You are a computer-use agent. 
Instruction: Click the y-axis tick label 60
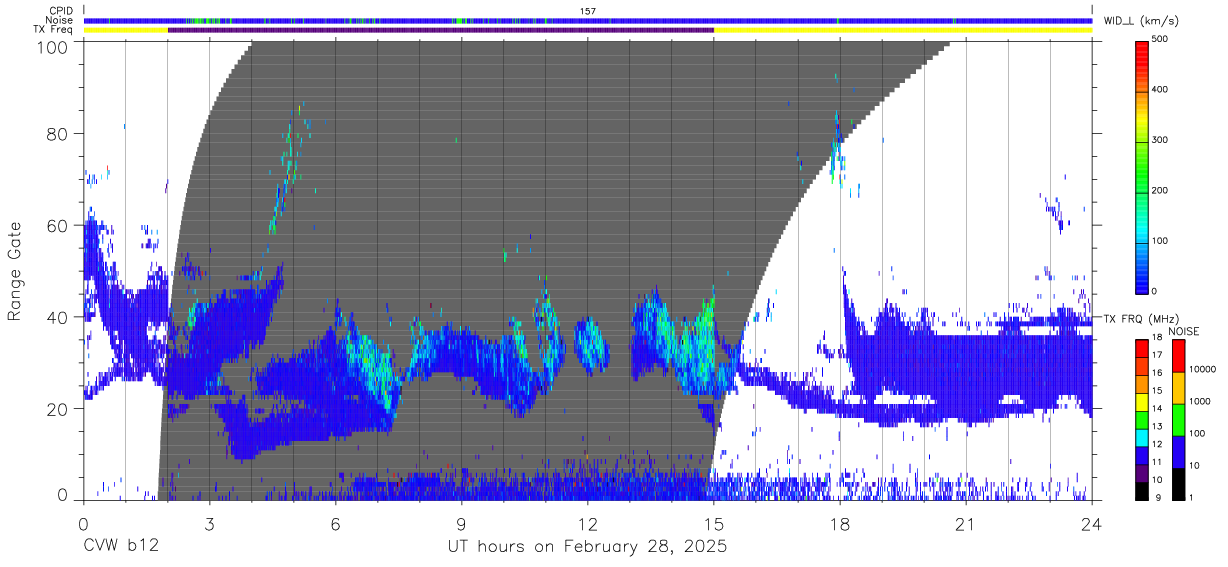point(59,225)
